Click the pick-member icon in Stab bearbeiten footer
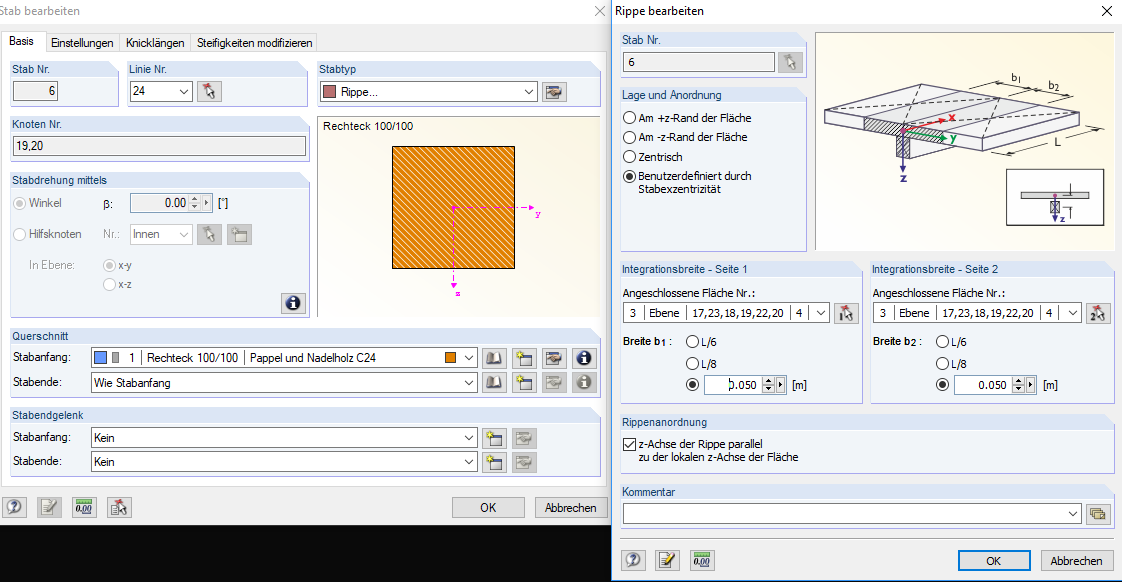This screenshot has height=582, width=1122. tap(119, 508)
